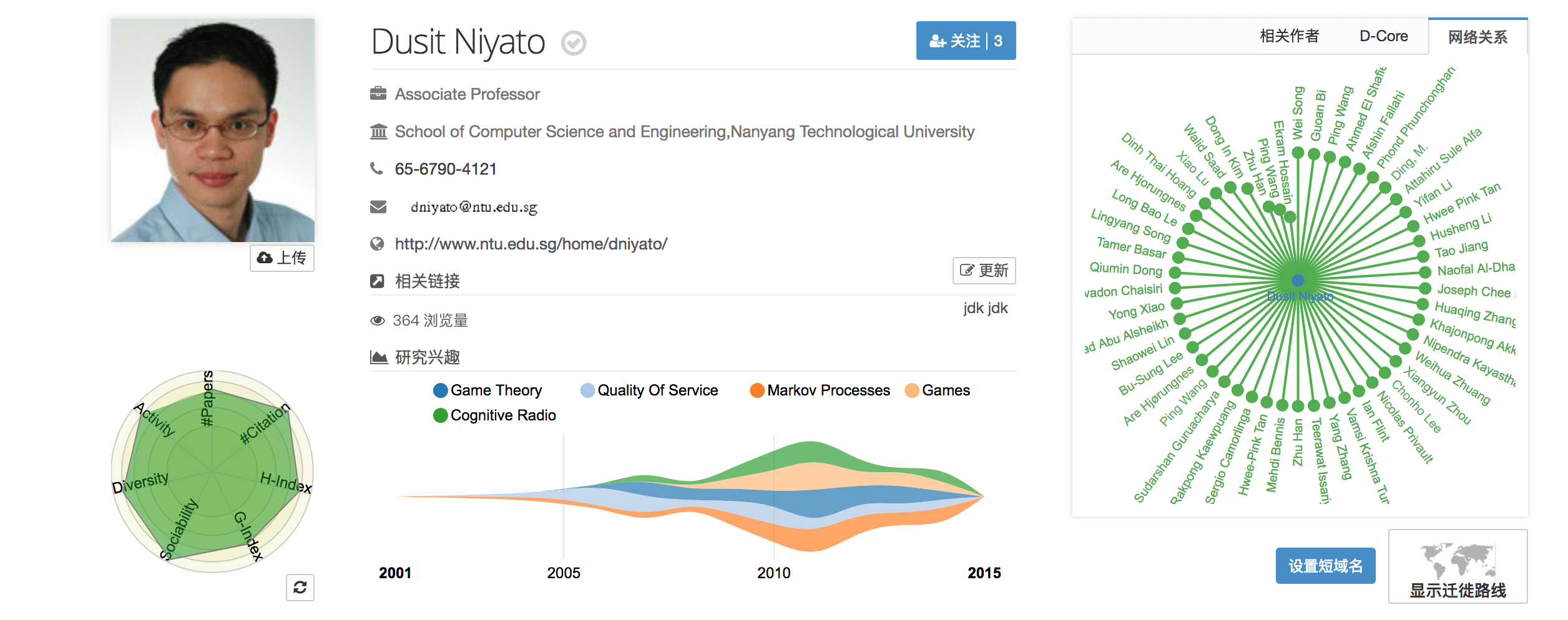Click the briefcase icon next to Associate Professor
Viewport: 1568px width, 620px height.
click(378, 94)
